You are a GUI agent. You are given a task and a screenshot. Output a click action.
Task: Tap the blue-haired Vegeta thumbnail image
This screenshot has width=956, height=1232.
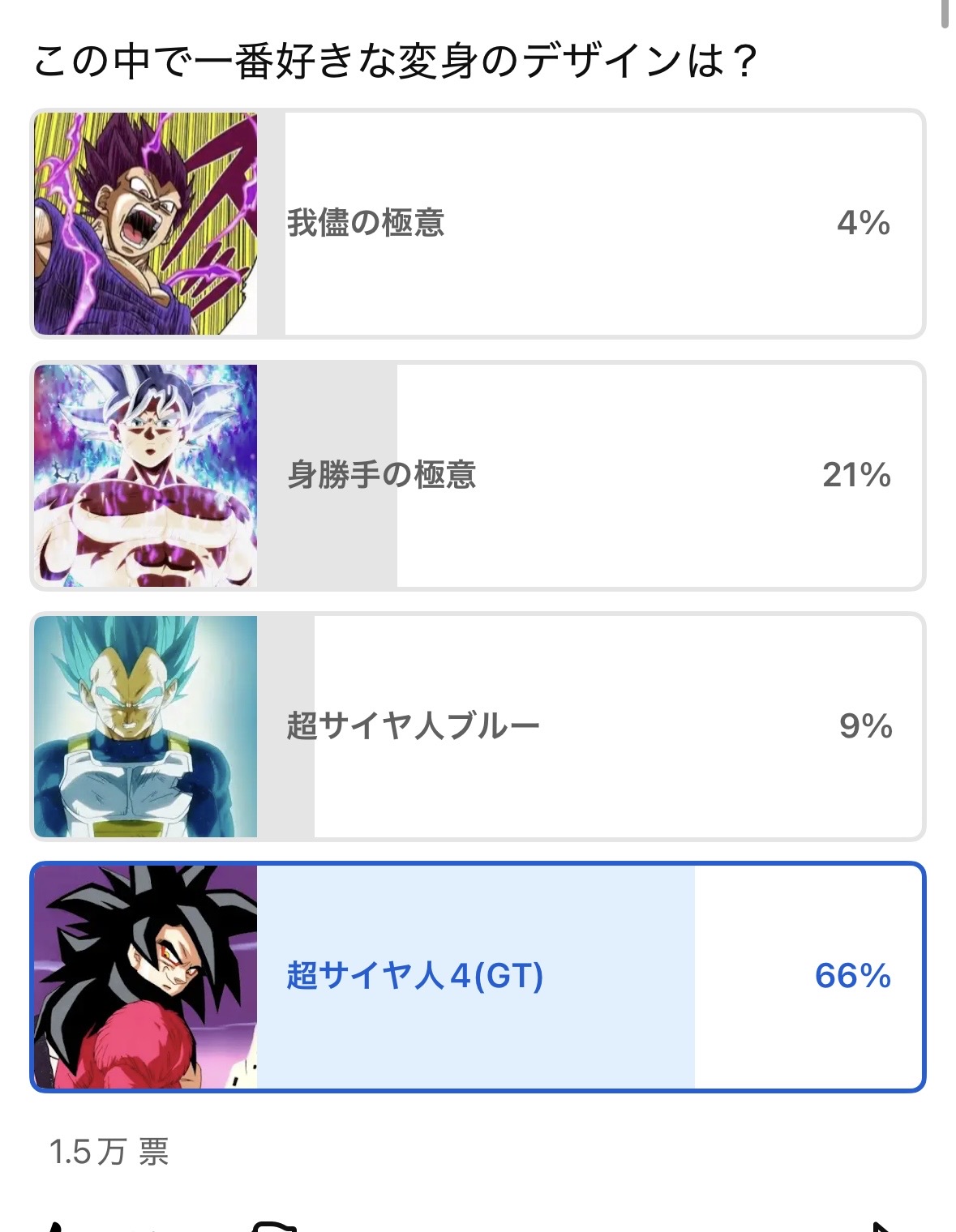click(146, 726)
